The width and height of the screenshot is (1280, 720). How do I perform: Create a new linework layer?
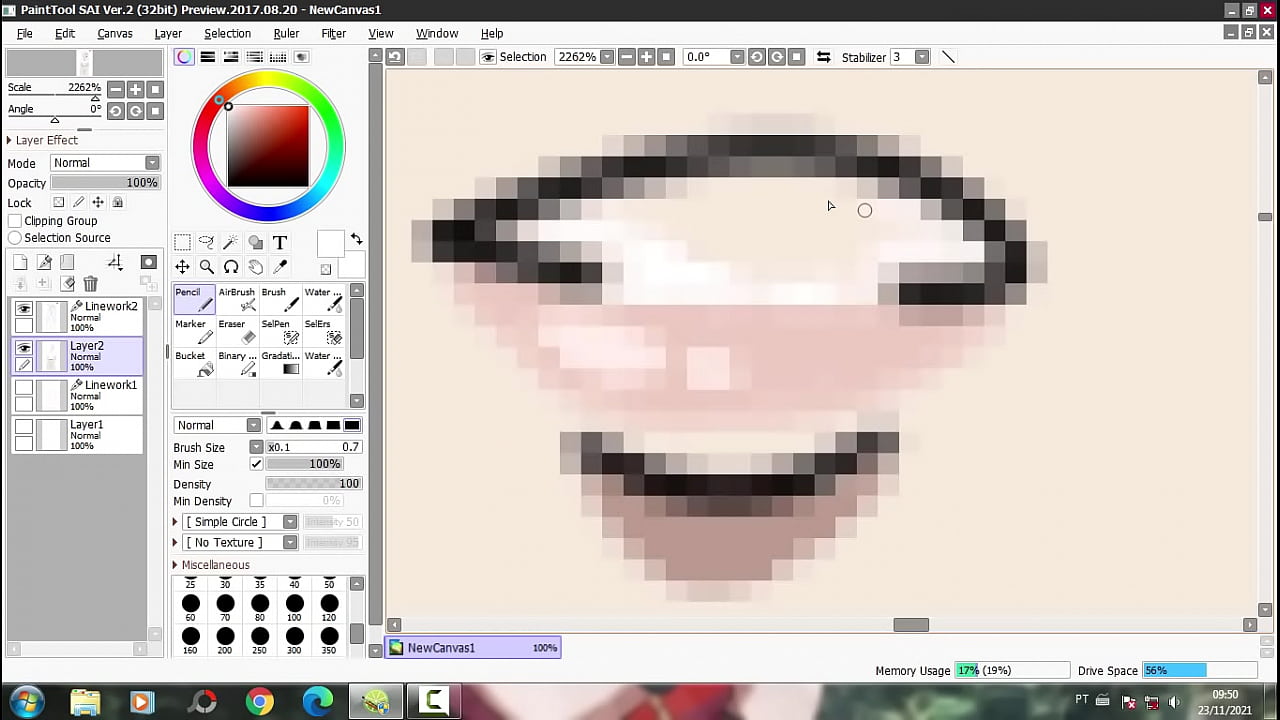(x=44, y=262)
